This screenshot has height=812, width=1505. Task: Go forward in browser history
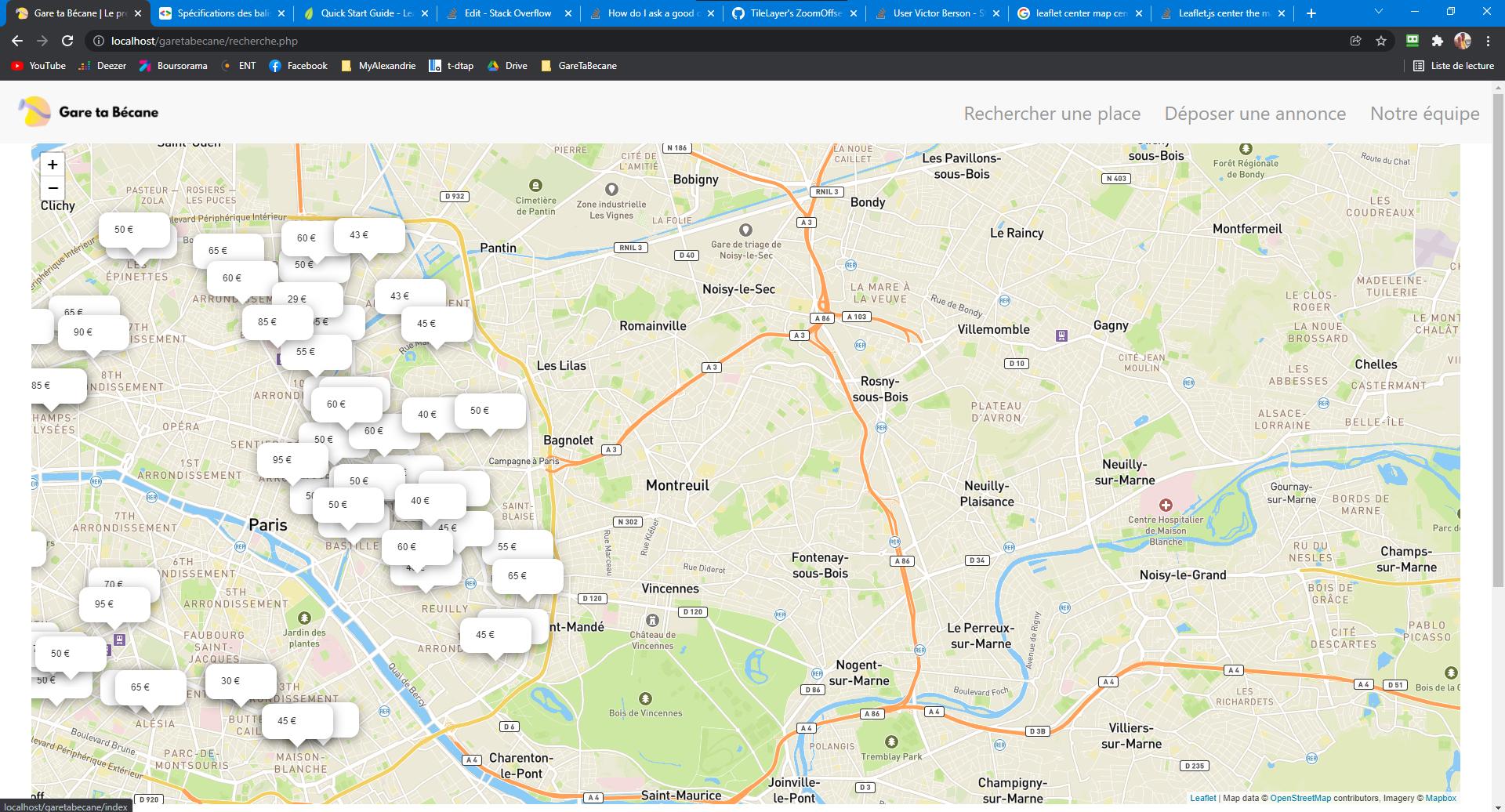42,41
